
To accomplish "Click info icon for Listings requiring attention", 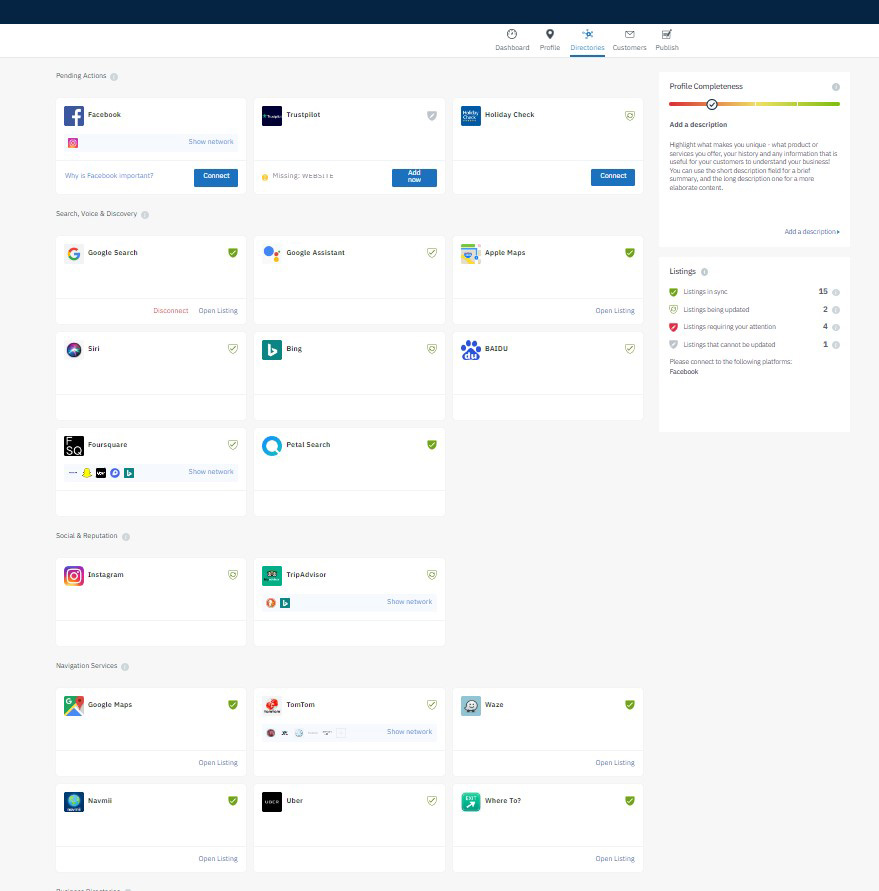I will click(835, 327).
